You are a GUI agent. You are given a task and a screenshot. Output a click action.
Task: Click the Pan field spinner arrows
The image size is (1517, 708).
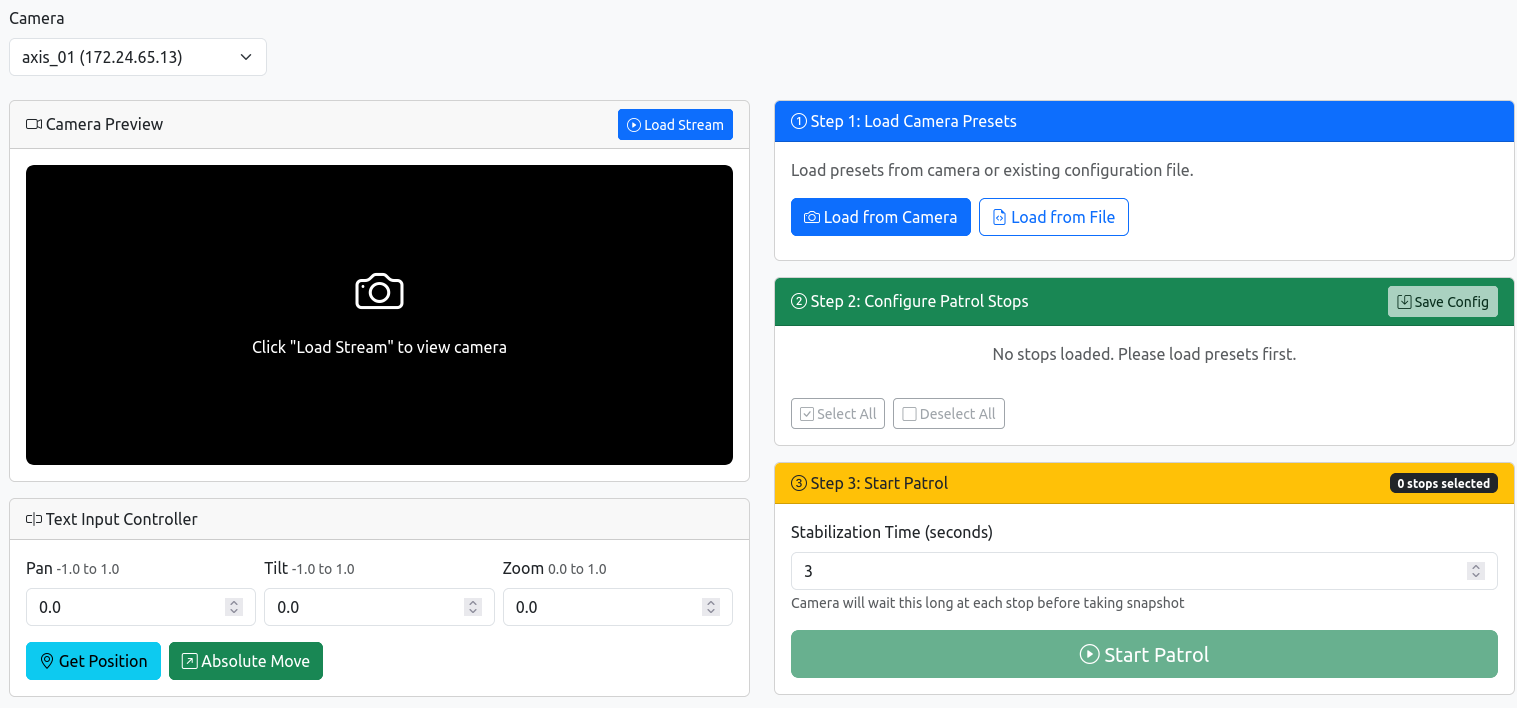(x=234, y=607)
